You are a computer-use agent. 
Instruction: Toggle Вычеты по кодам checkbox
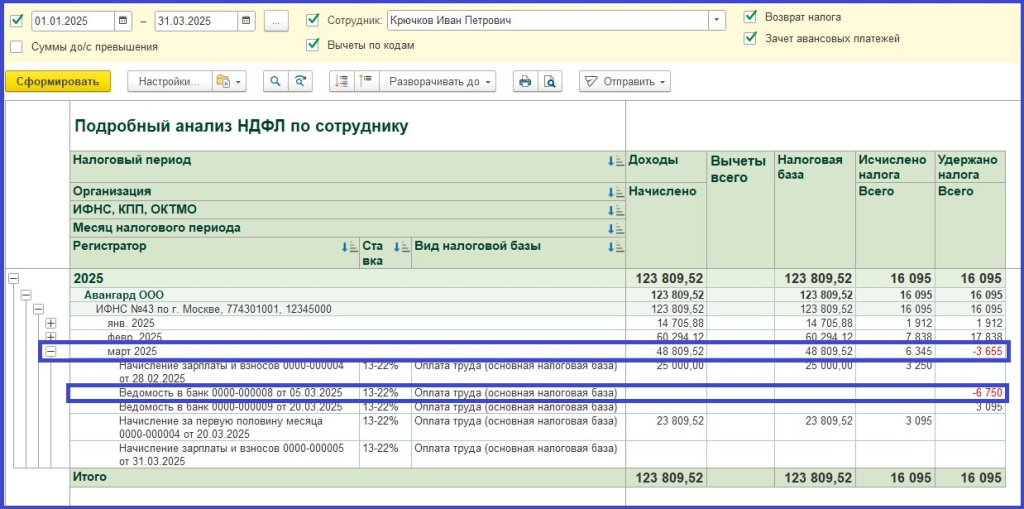(x=313, y=45)
